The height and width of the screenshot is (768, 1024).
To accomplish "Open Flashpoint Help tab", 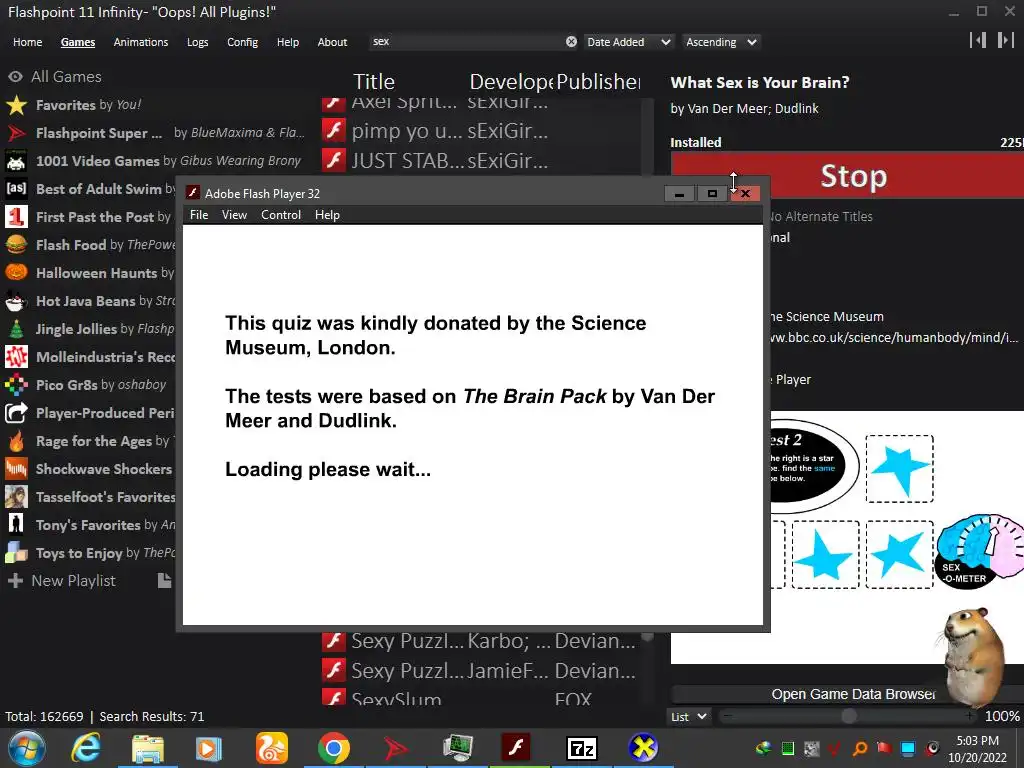I will [x=287, y=42].
